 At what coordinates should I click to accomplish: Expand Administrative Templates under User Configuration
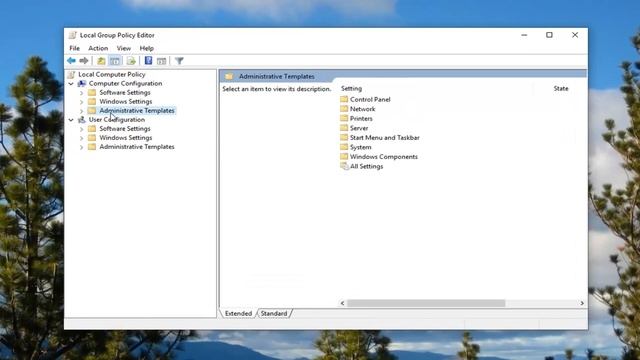[x=81, y=147]
